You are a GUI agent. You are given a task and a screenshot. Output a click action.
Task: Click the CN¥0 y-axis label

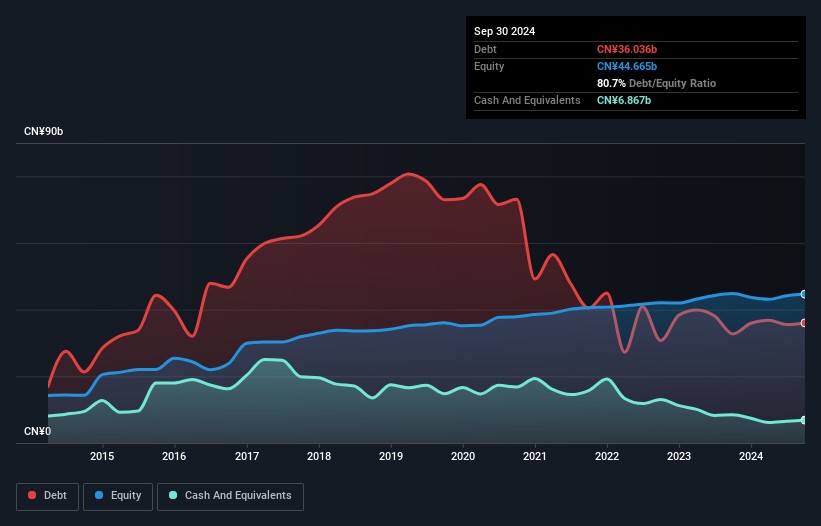[37, 432]
